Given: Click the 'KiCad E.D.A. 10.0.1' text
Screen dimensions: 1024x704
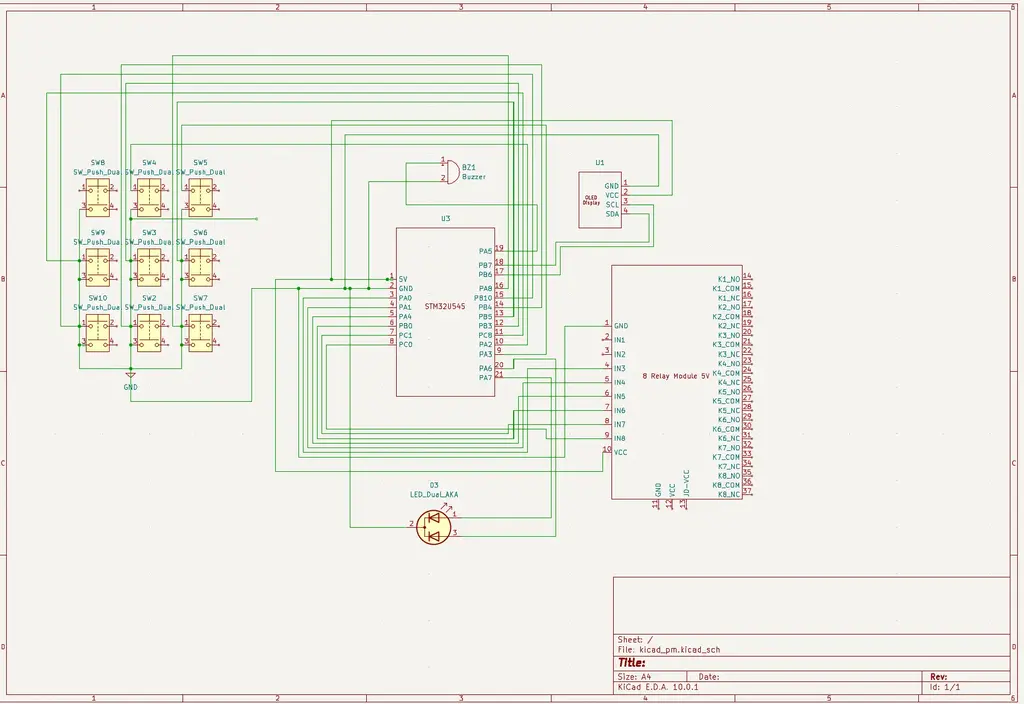Looking at the screenshot, I should 658,687.
